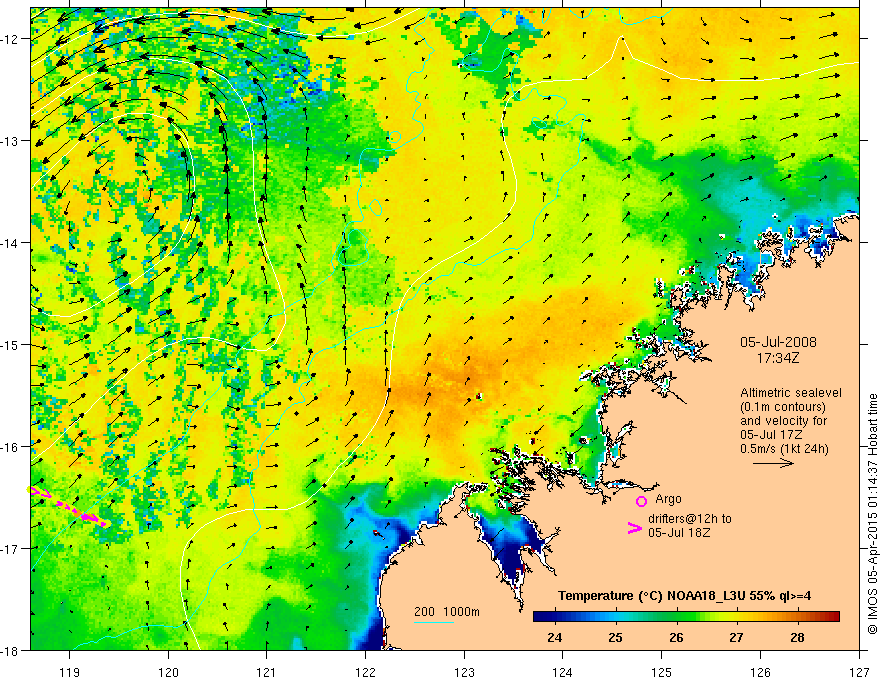The image size is (880, 680).
Task: Click the 0.5m/s velocity scale arrow
Action: (x=773, y=463)
